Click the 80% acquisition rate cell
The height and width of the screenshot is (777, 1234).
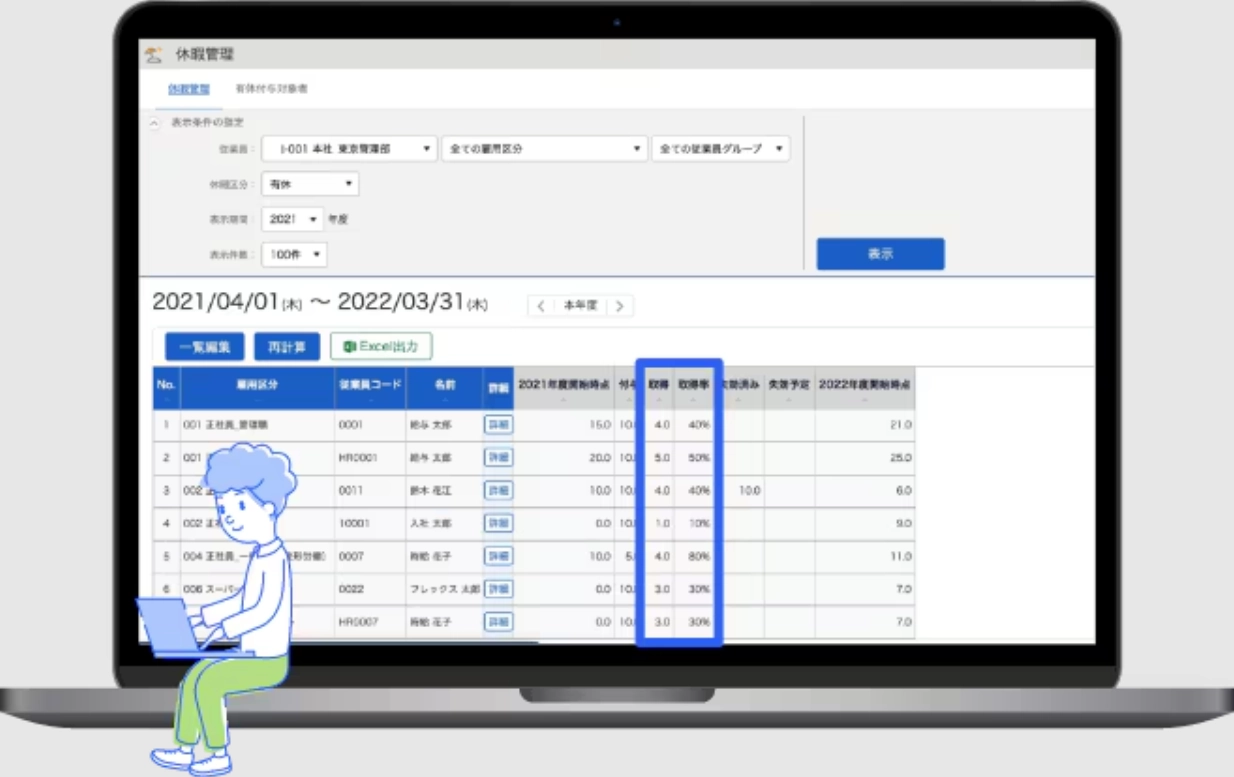(699, 557)
